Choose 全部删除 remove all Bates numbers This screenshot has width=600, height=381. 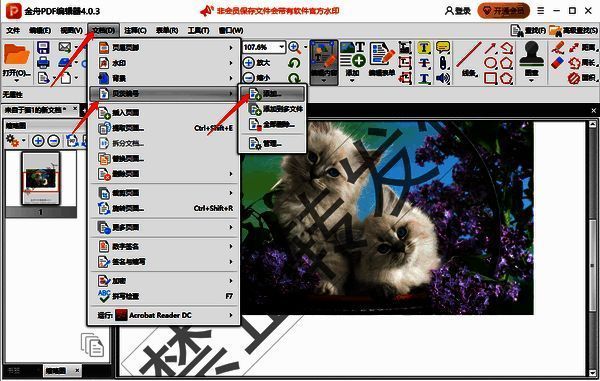click(272, 124)
